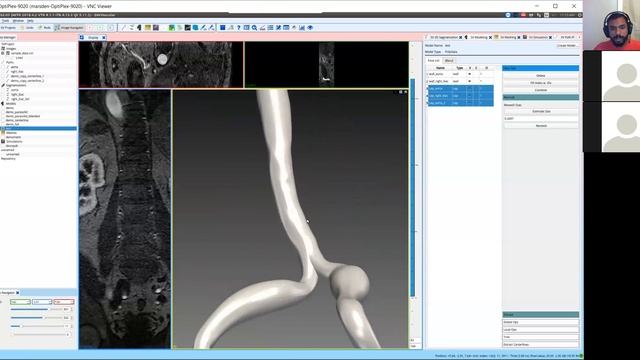The height and width of the screenshot is (360, 640).
Task: Show more tabs with the tab bar arrow
Action: click(x=579, y=38)
